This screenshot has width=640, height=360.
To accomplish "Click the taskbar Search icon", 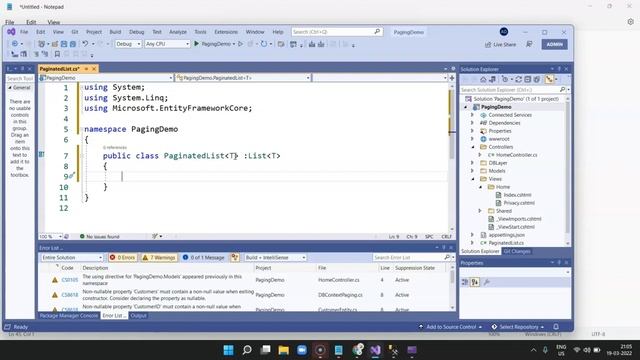I will click(x=247, y=350).
